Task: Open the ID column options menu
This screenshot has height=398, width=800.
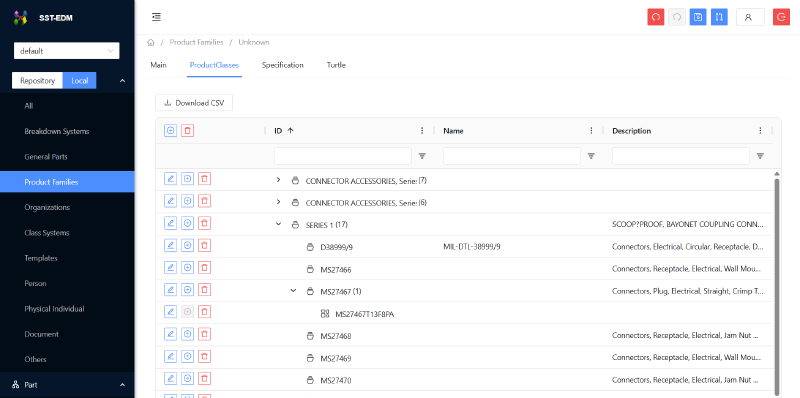Action: coord(422,131)
